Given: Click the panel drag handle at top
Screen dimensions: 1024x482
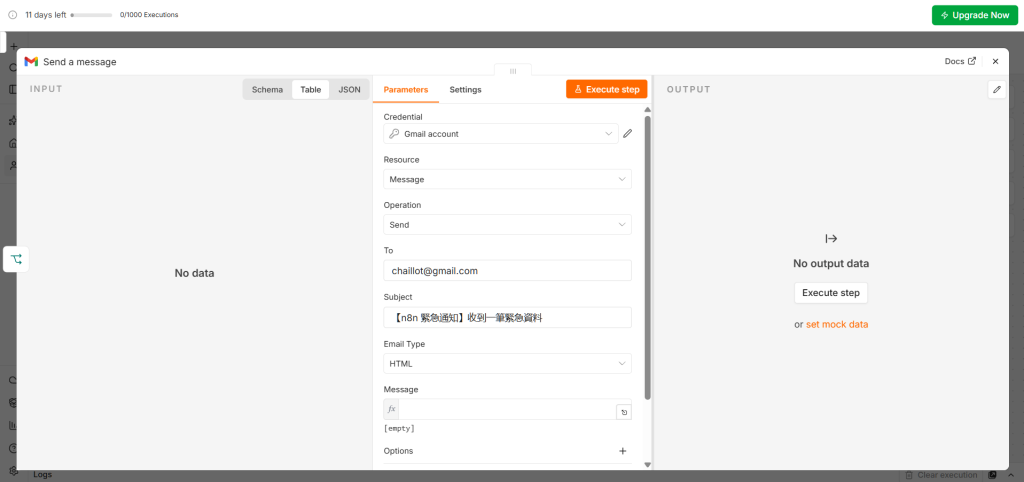Looking at the screenshot, I should [x=513, y=71].
